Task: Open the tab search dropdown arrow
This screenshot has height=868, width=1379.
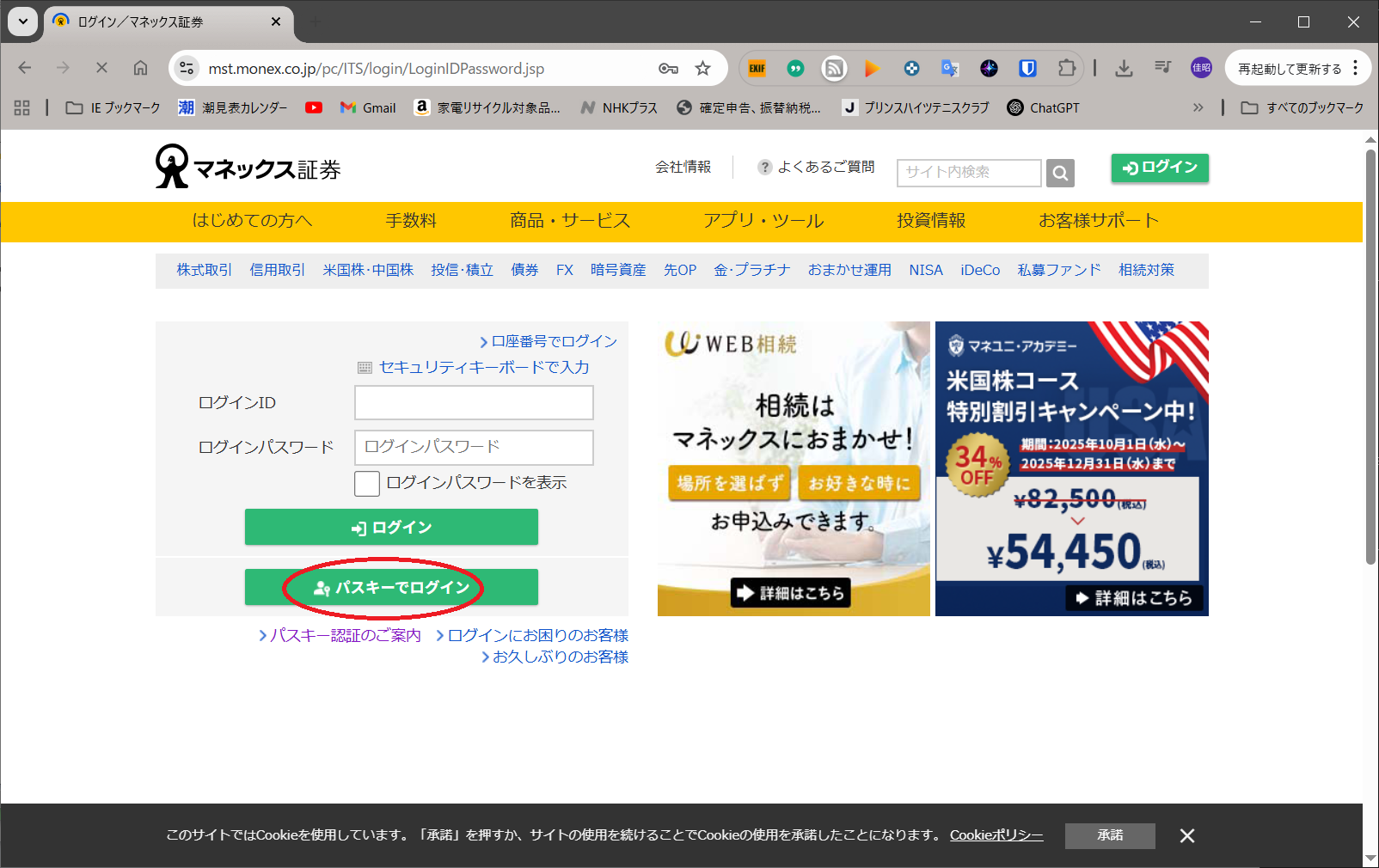Action: 23,21
